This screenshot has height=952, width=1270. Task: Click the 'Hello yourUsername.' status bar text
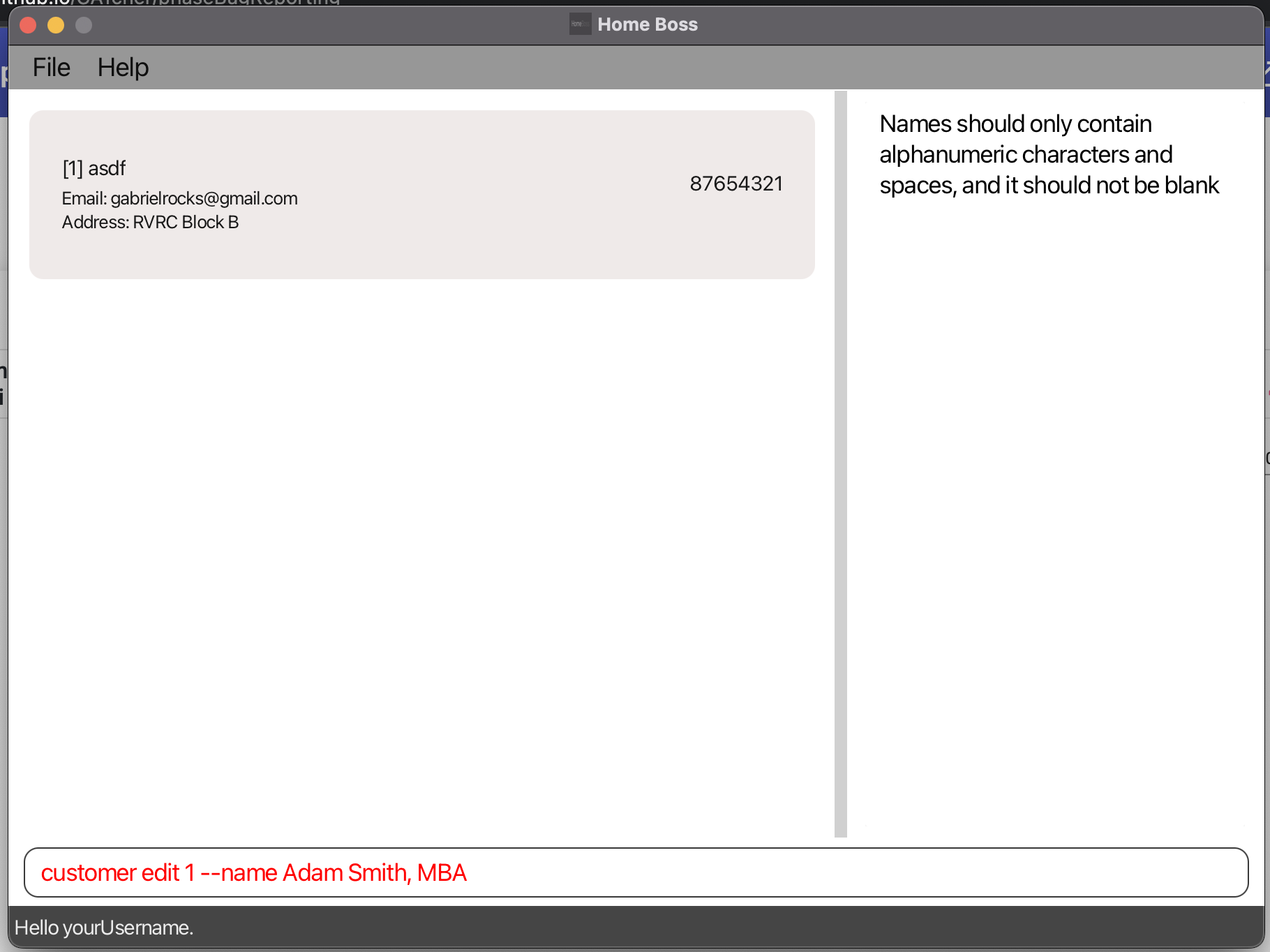click(104, 928)
